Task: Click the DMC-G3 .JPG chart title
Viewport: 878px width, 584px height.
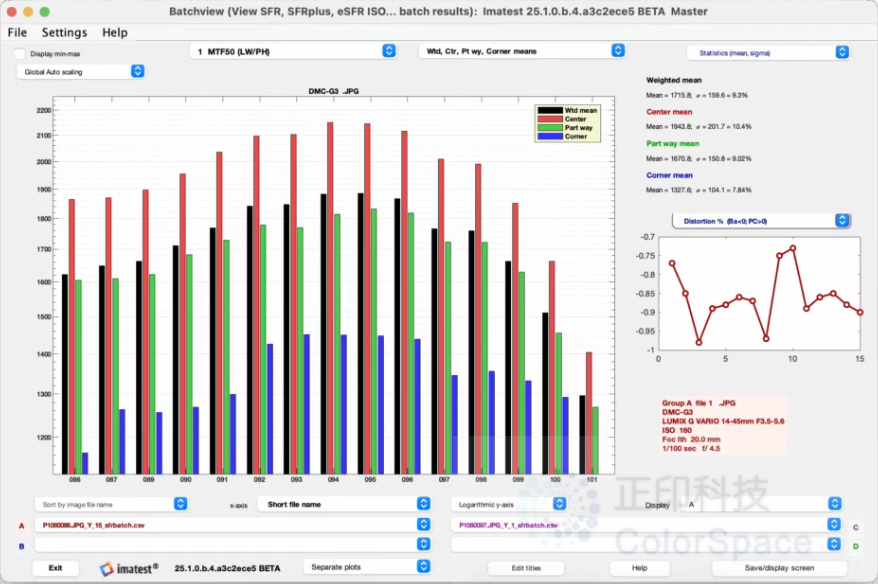Action: coord(334,91)
